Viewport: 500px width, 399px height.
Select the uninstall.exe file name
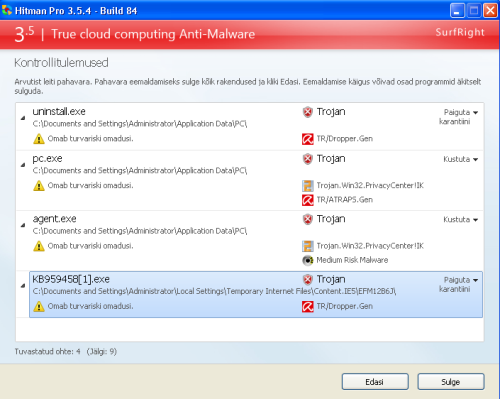tap(59, 111)
